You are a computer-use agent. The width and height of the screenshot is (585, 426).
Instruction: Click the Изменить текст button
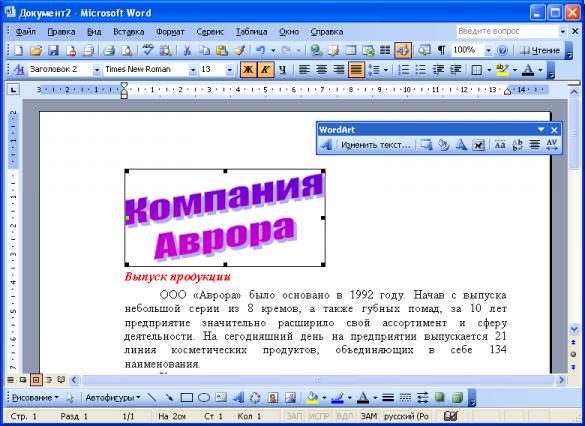pos(376,145)
